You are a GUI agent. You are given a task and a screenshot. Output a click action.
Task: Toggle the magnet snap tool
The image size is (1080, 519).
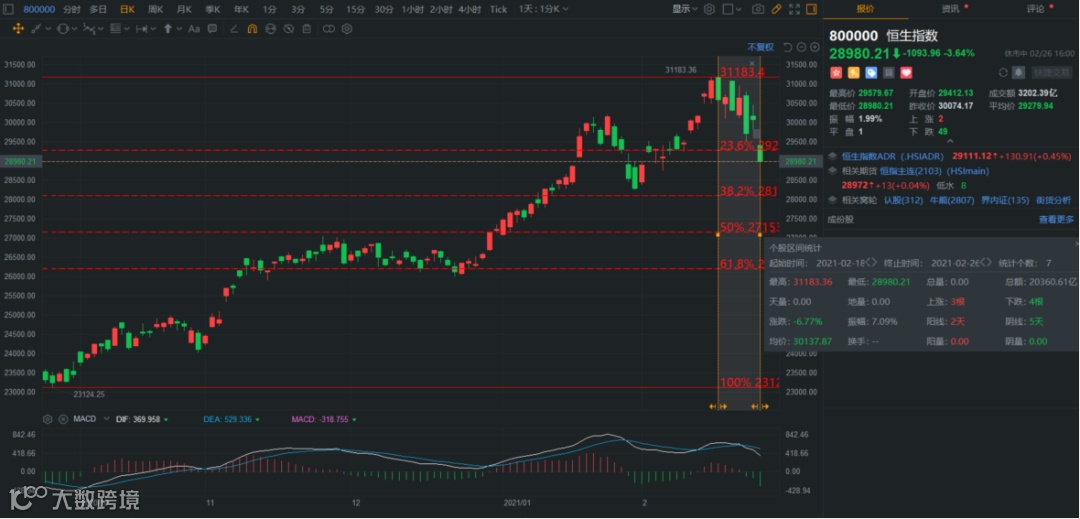[252, 29]
